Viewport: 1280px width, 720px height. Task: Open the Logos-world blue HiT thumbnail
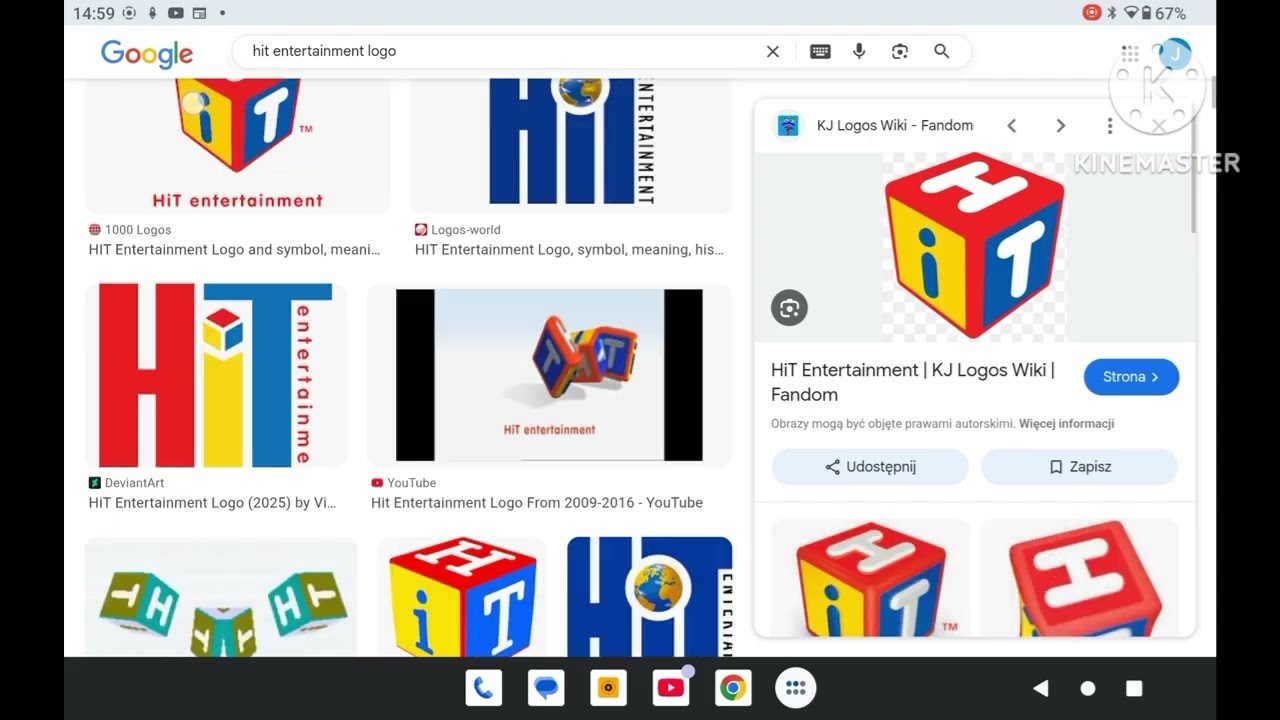click(x=571, y=145)
